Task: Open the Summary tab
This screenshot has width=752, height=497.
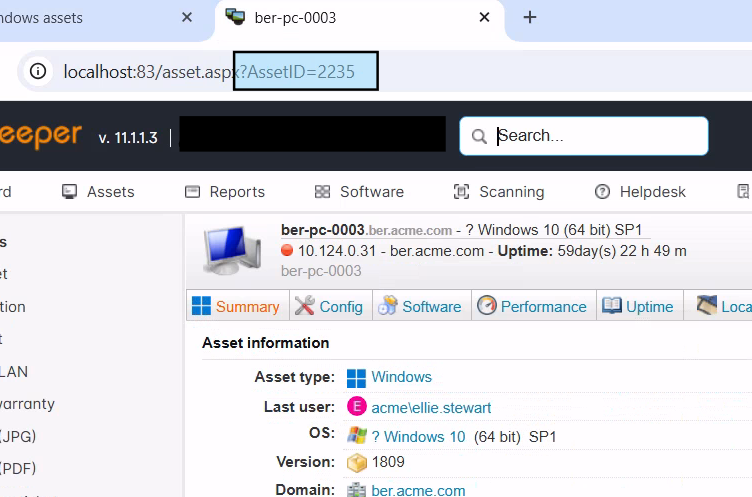Action: [x=237, y=306]
